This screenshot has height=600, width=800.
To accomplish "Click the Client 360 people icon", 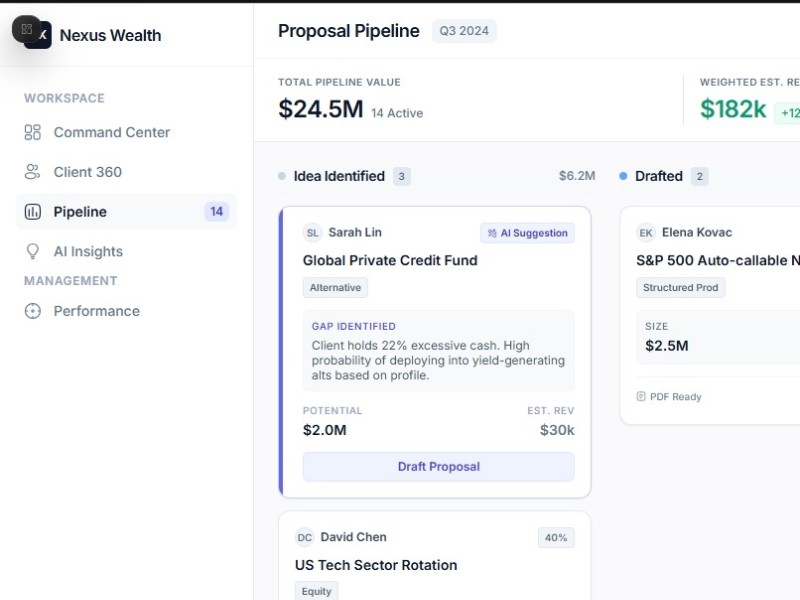I will pyautogui.click(x=33, y=172).
